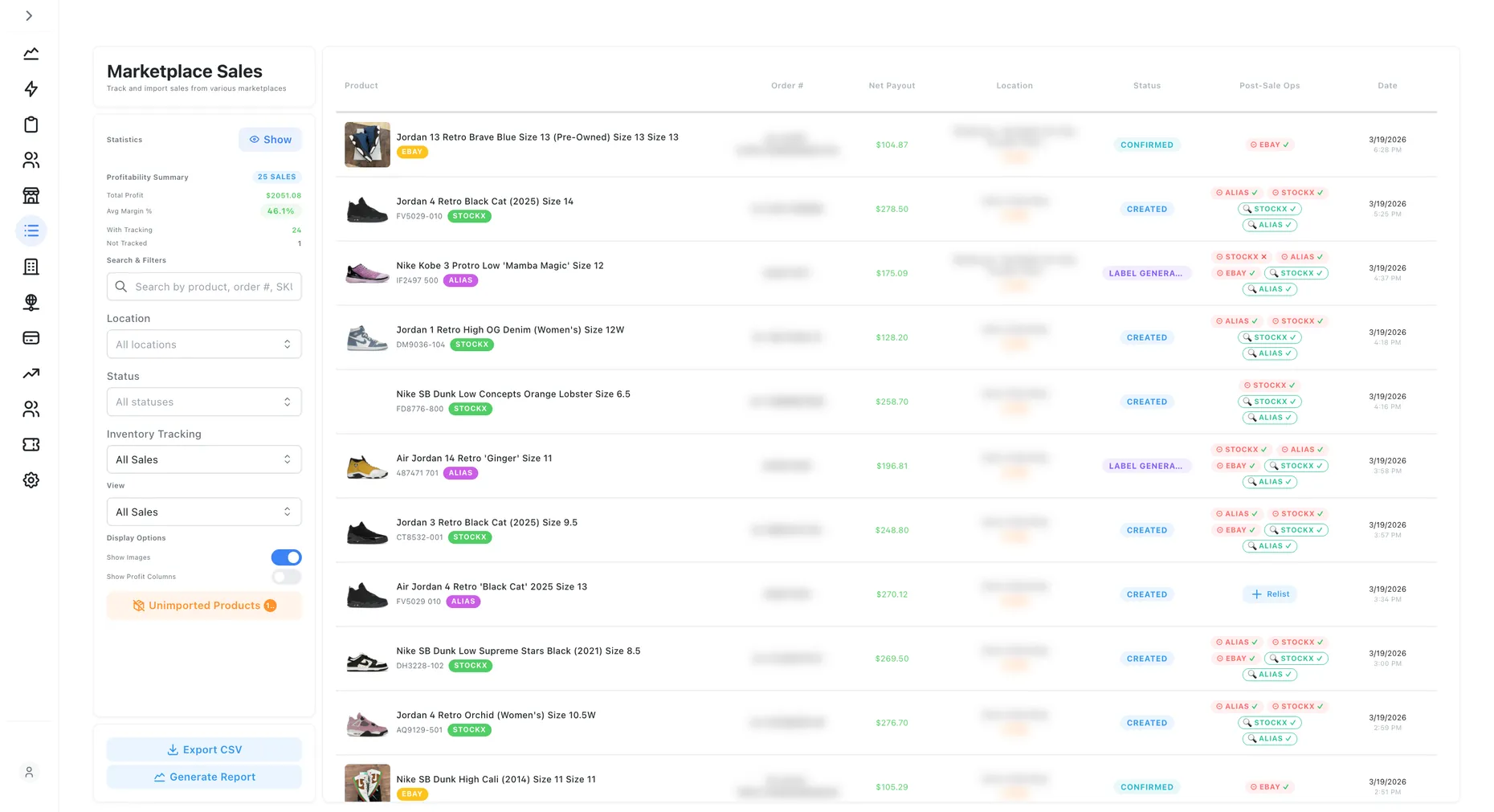
Task: Click the Export CSV button
Action: (204, 750)
